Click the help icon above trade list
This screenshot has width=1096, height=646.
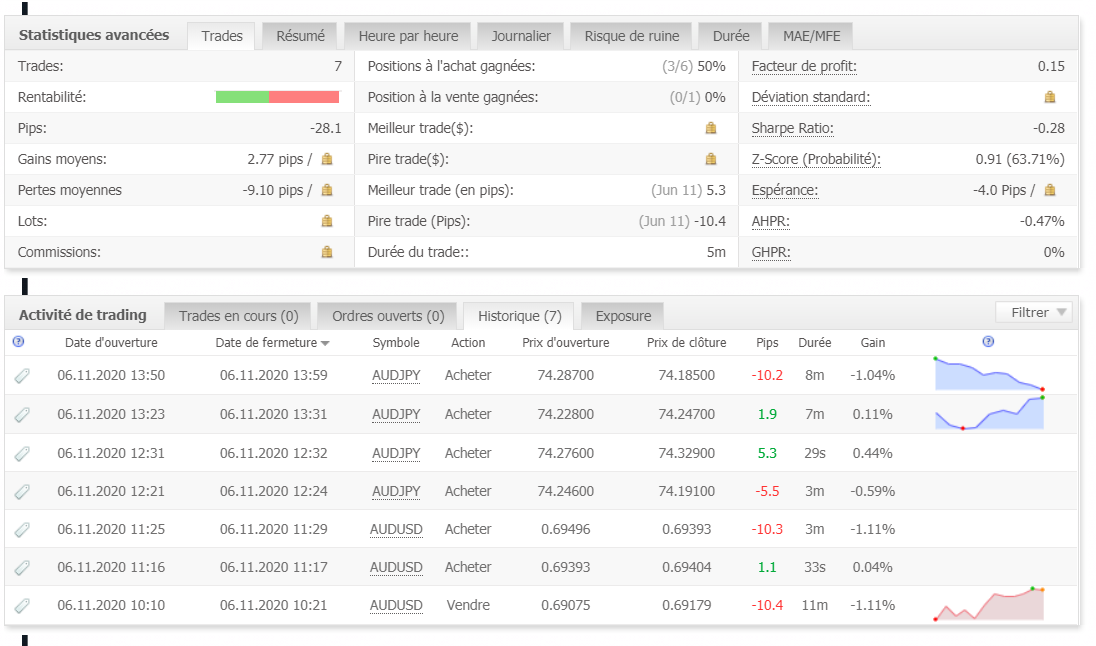pos(17,342)
